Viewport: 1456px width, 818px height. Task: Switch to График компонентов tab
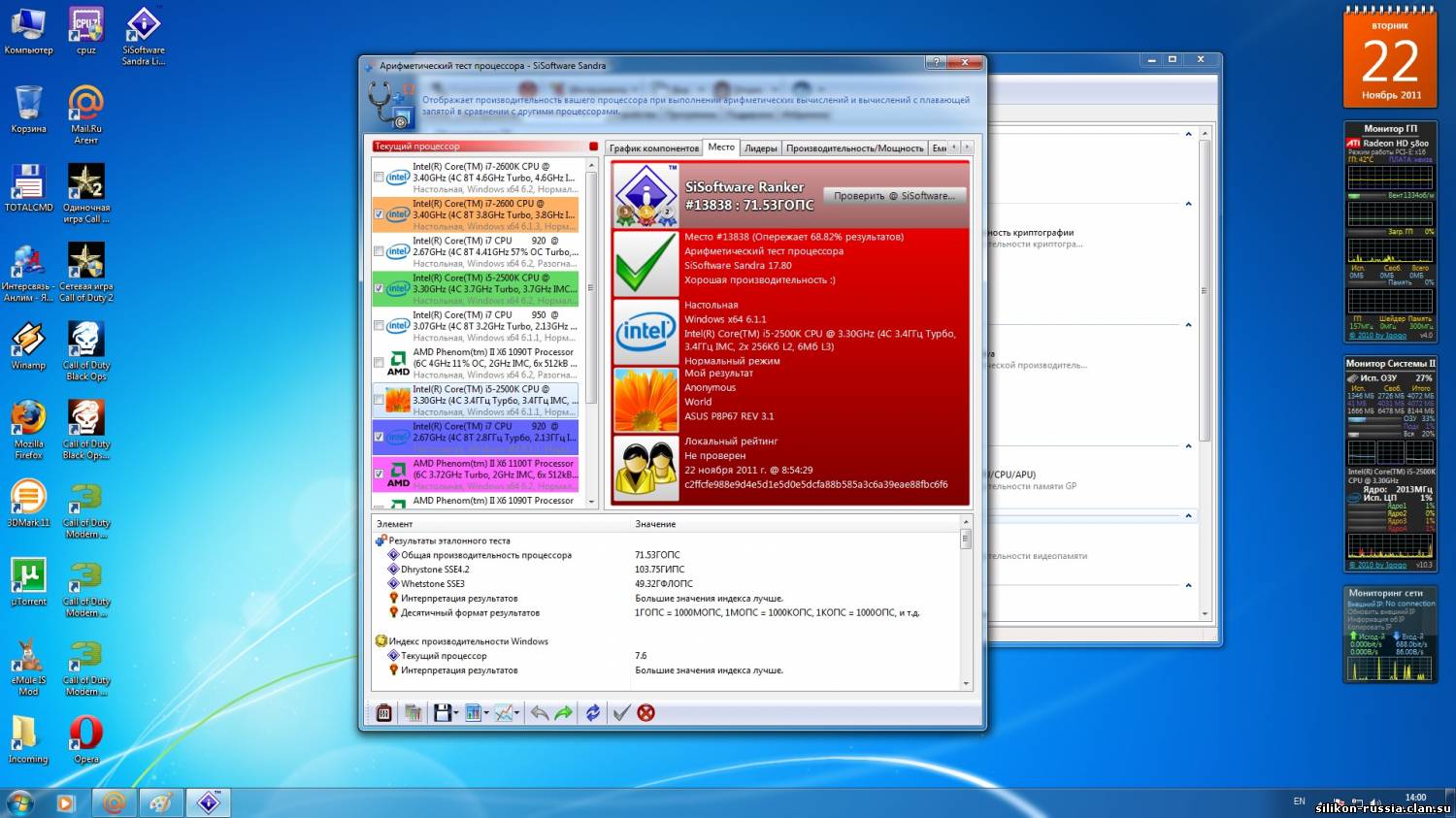tap(654, 148)
